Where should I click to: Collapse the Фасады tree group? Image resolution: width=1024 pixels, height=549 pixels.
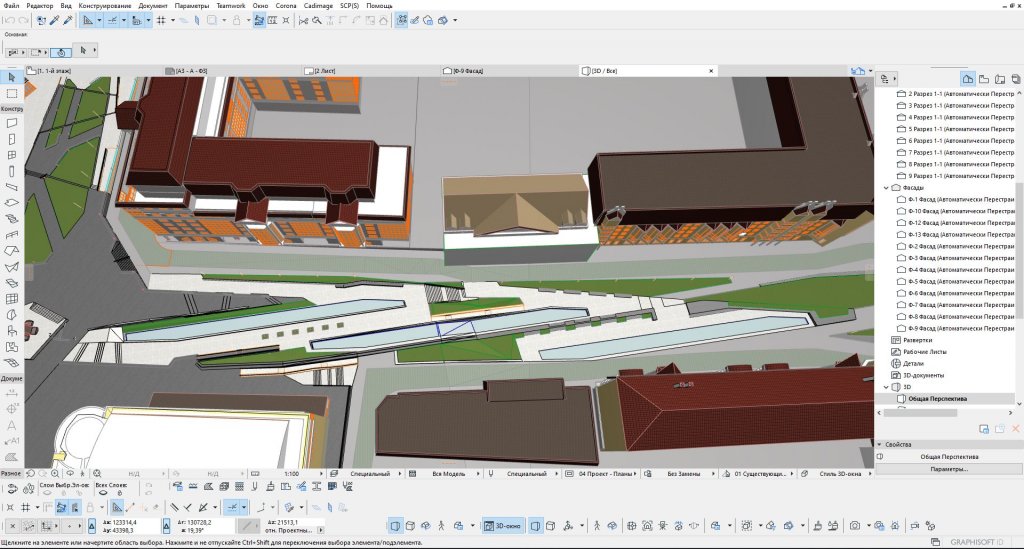[885, 188]
